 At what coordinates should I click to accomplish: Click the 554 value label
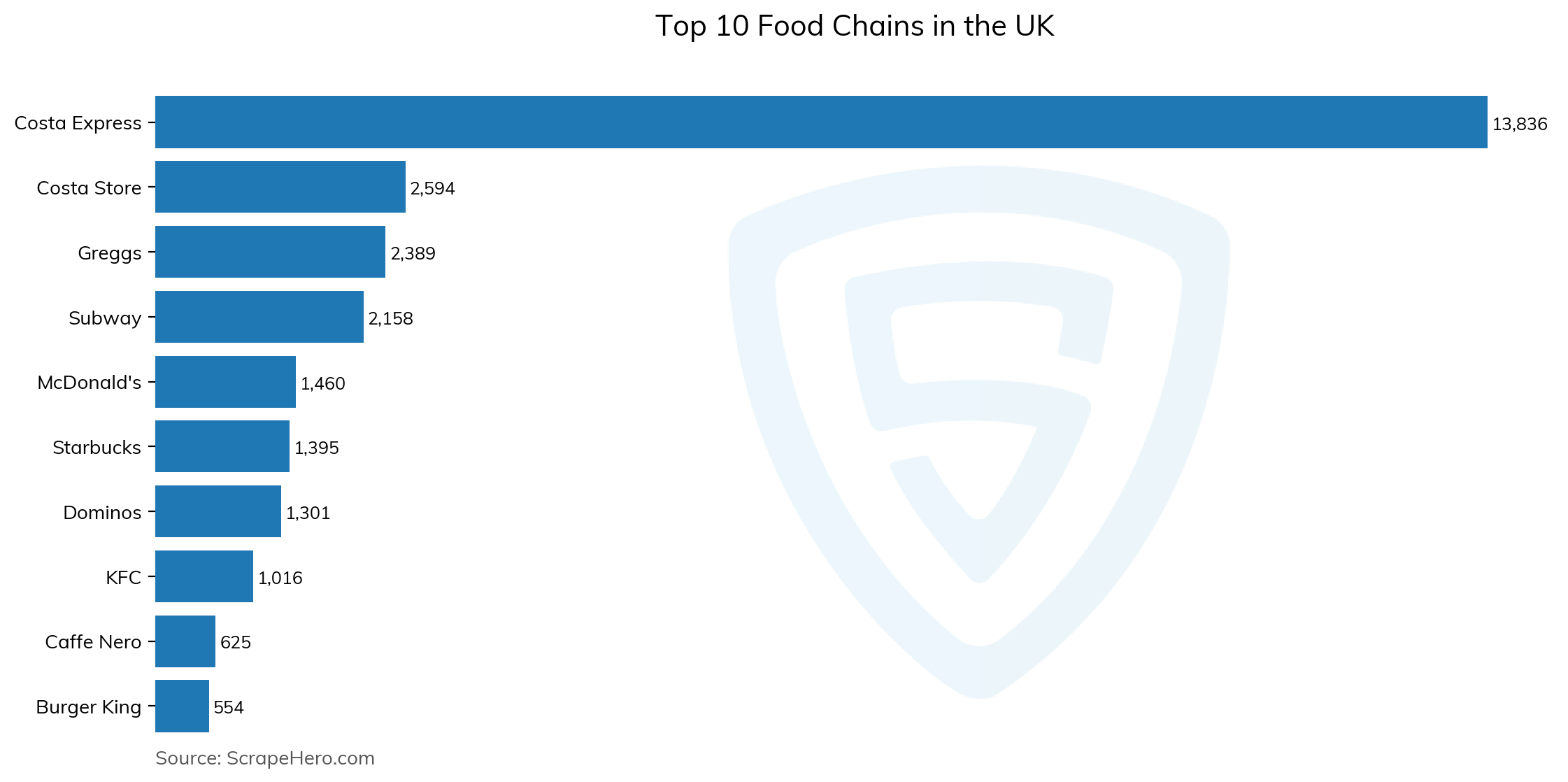(x=229, y=708)
